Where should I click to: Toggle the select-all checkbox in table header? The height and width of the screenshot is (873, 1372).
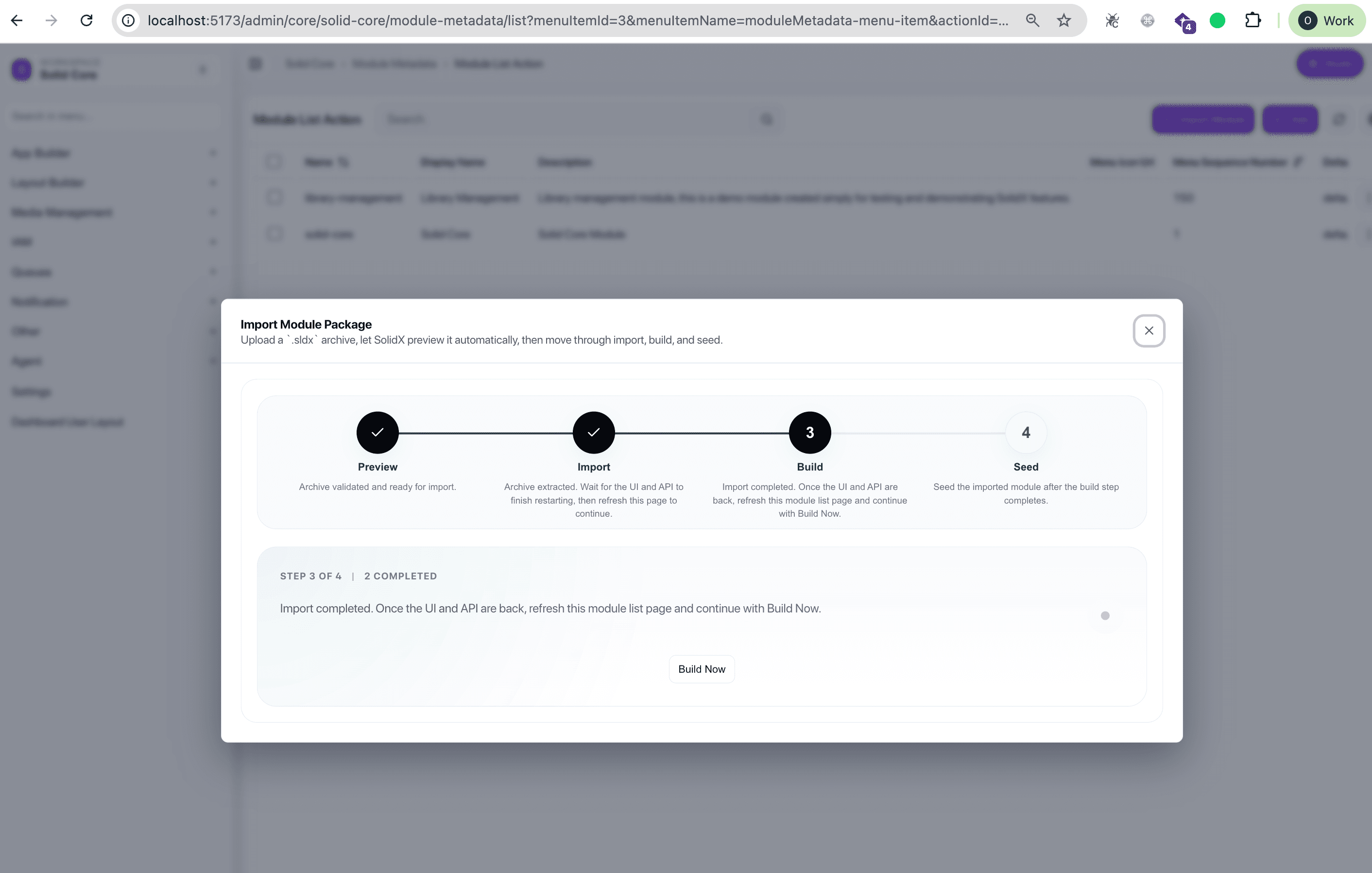coord(274,162)
